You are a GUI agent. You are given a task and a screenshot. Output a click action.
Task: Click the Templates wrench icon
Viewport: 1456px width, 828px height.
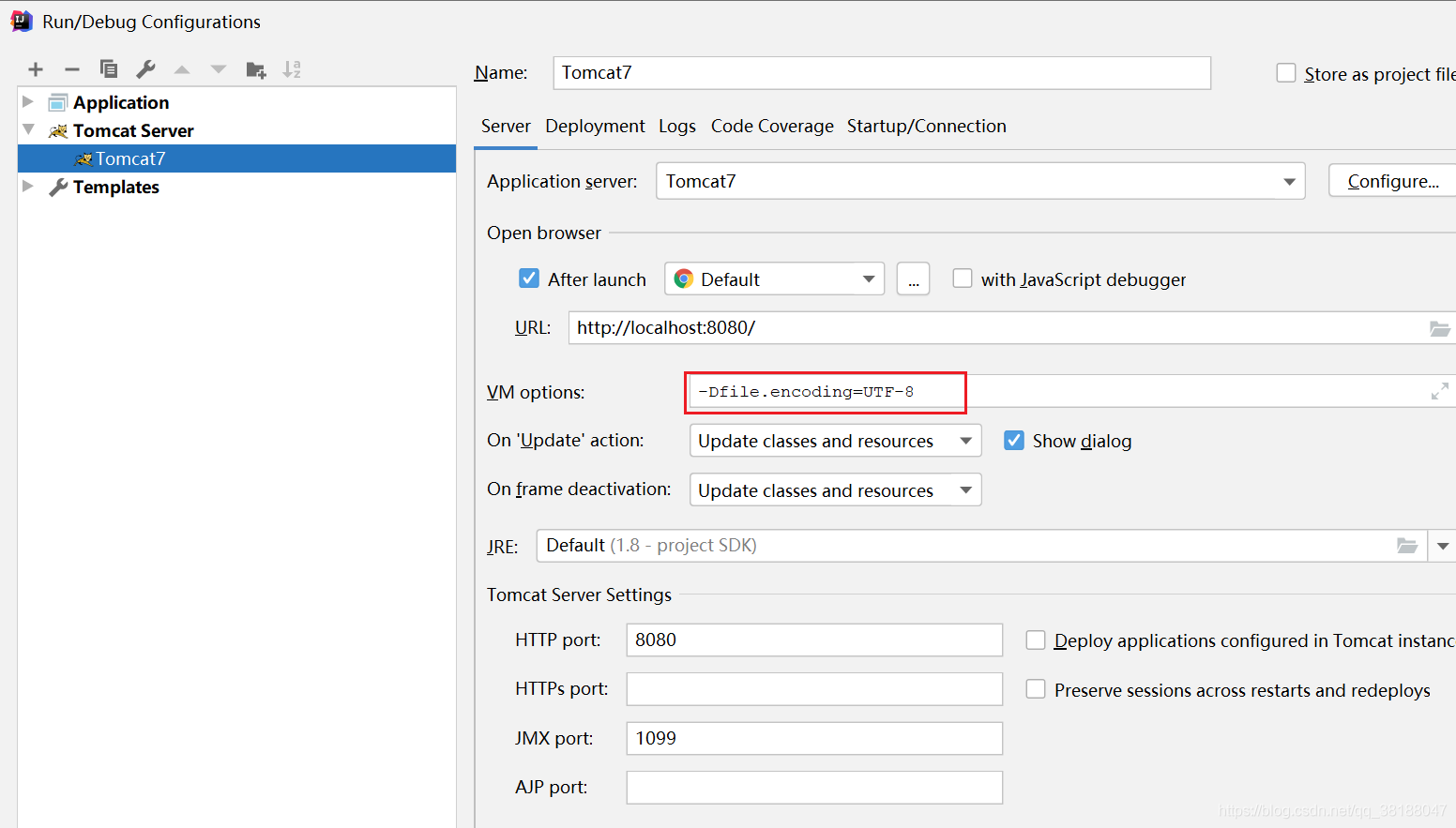58,187
